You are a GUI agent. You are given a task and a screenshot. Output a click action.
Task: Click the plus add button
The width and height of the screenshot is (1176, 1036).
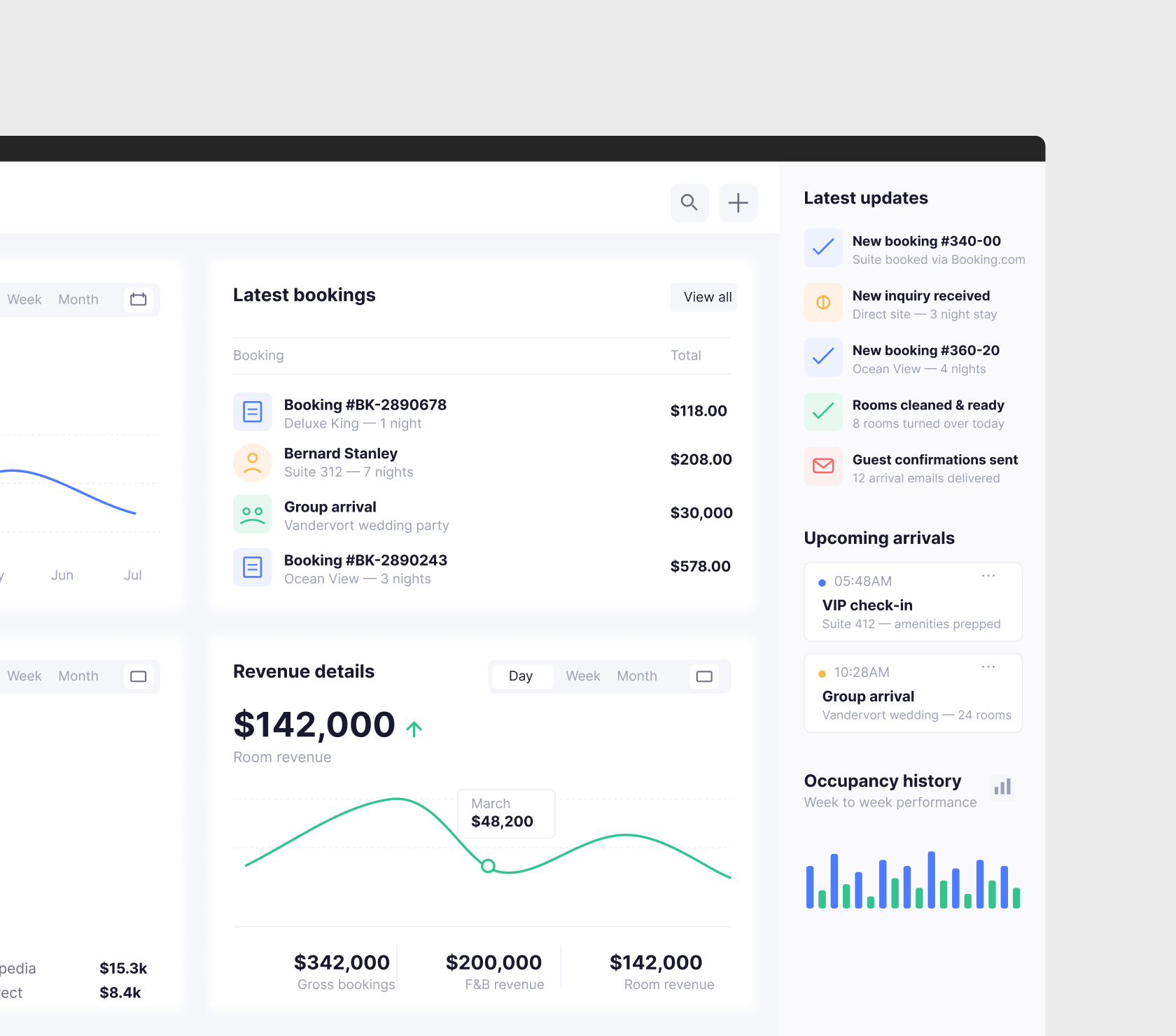tap(738, 203)
